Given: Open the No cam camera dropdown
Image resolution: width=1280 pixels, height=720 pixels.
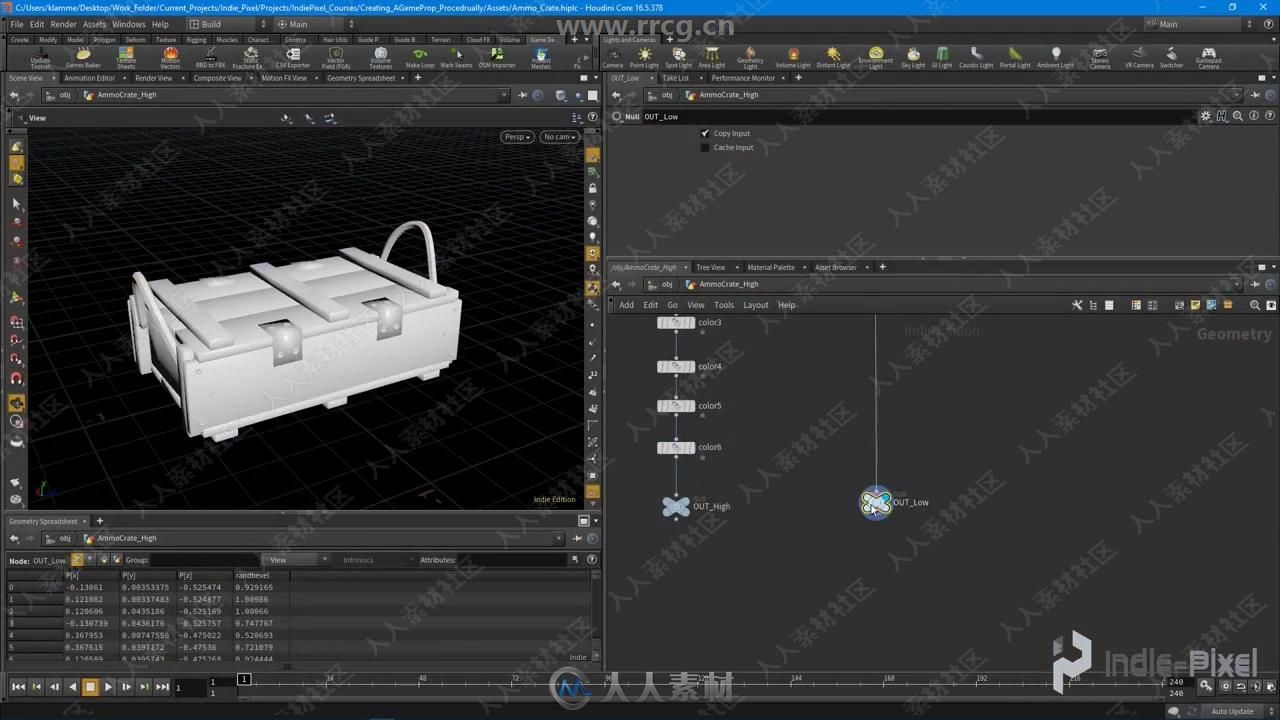Looking at the screenshot, I should (x=559, y=137).
